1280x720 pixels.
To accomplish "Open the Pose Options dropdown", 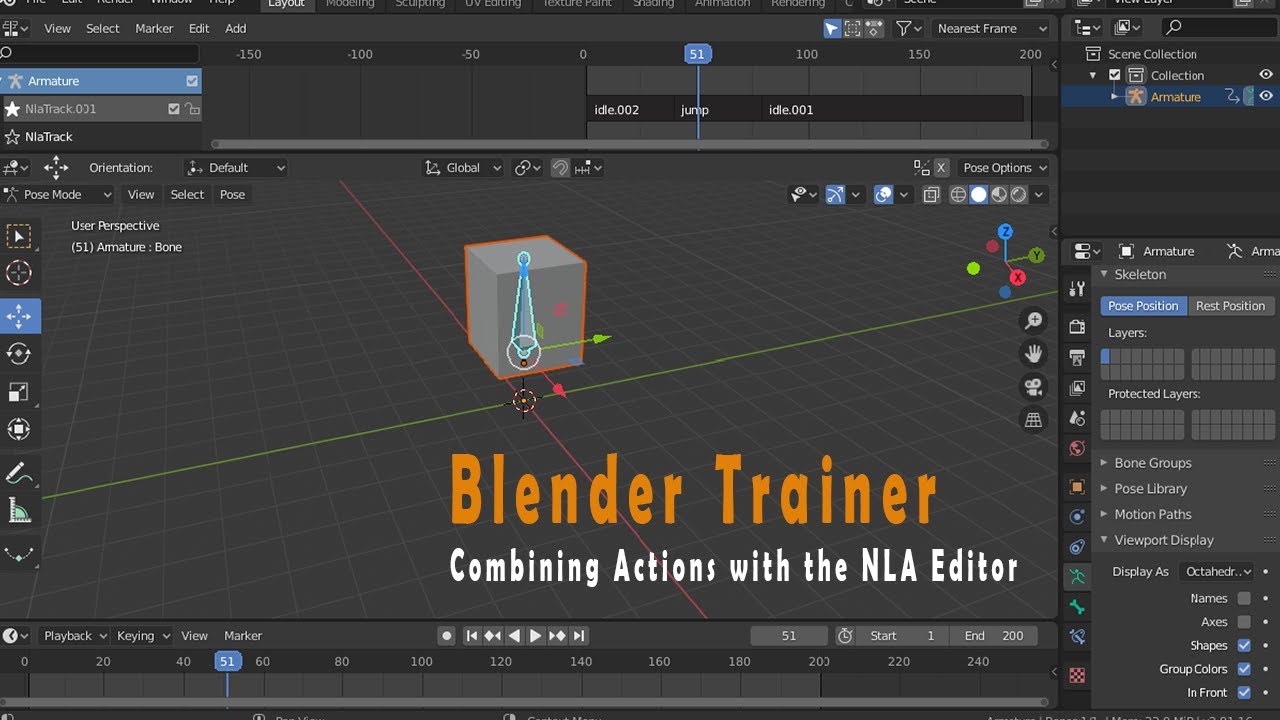I will click(x=1004, y=168).
